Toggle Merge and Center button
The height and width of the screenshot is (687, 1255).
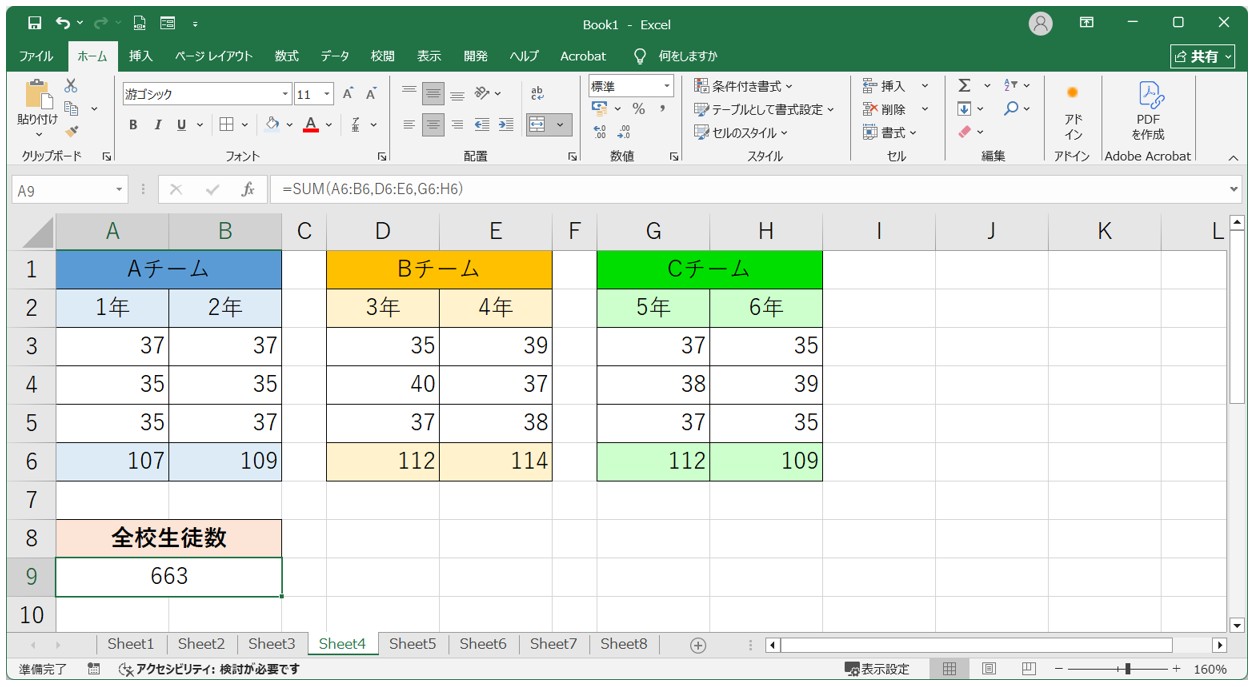click(537, 125)
